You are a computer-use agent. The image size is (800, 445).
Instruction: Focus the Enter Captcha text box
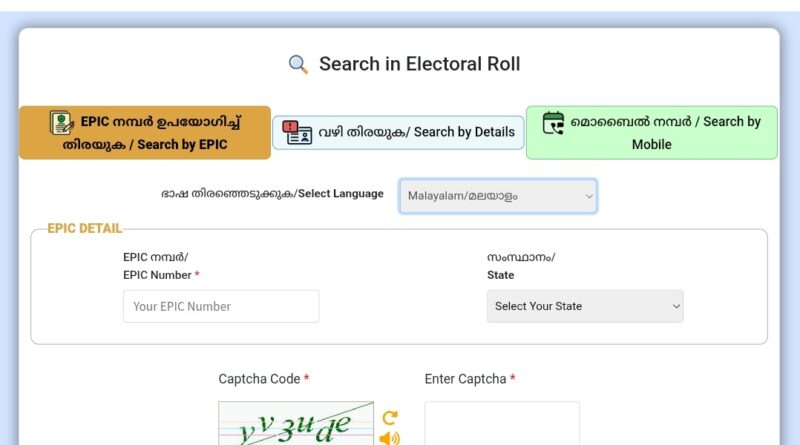tap(502, 424)
